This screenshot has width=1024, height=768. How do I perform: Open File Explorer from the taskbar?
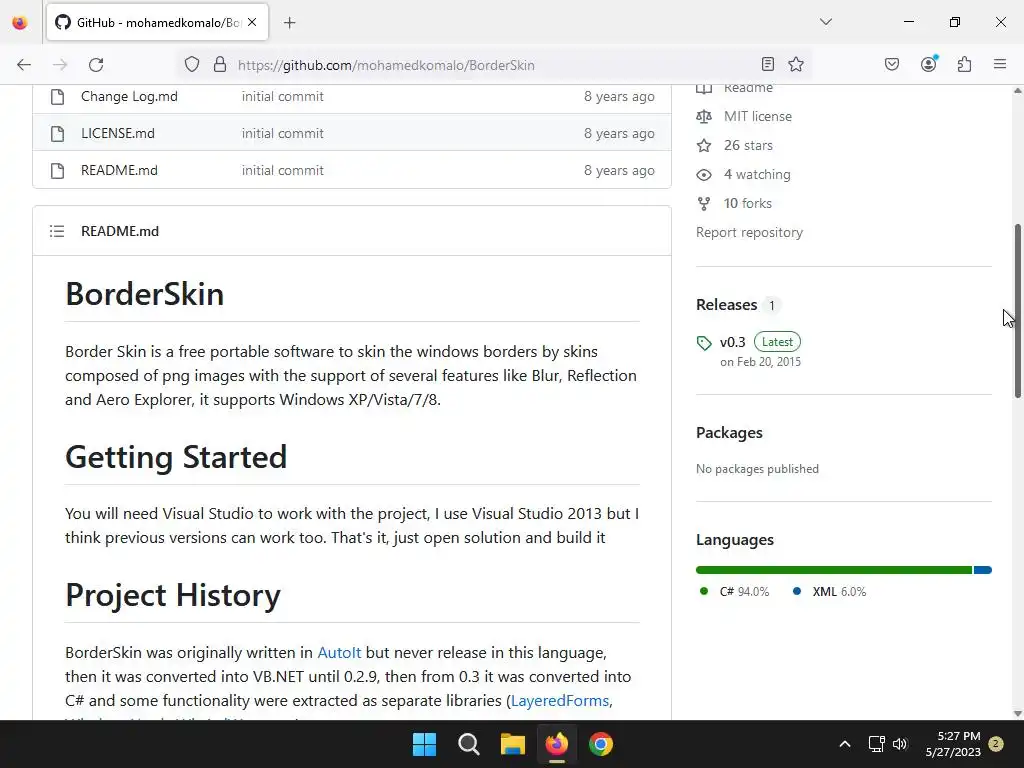coord(513,744)
